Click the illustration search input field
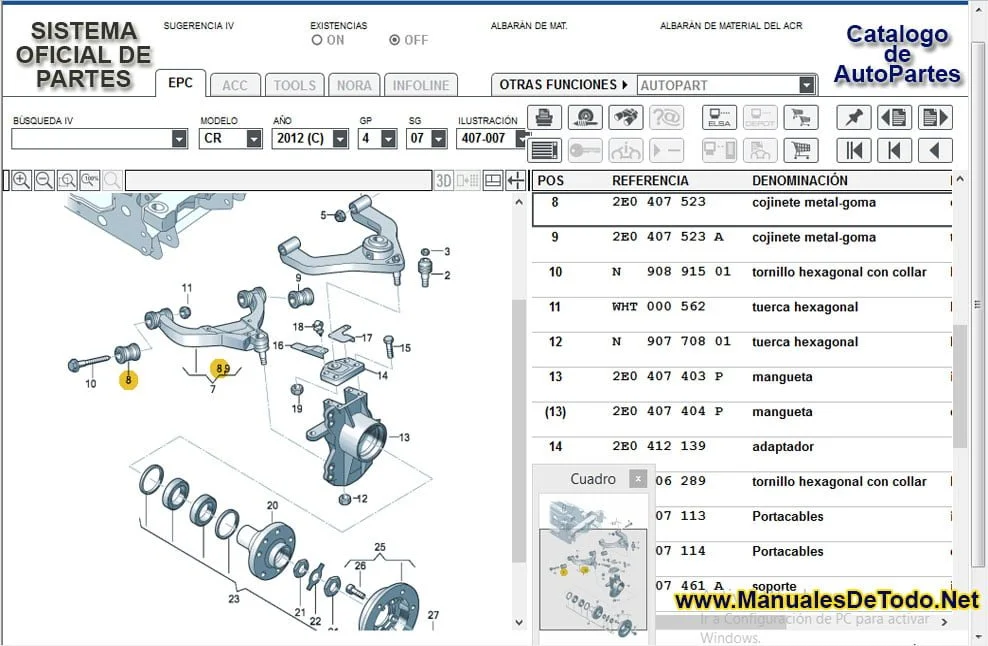Image resolution: width=988 pixels, height=646 pixels. tap(279, 181)
